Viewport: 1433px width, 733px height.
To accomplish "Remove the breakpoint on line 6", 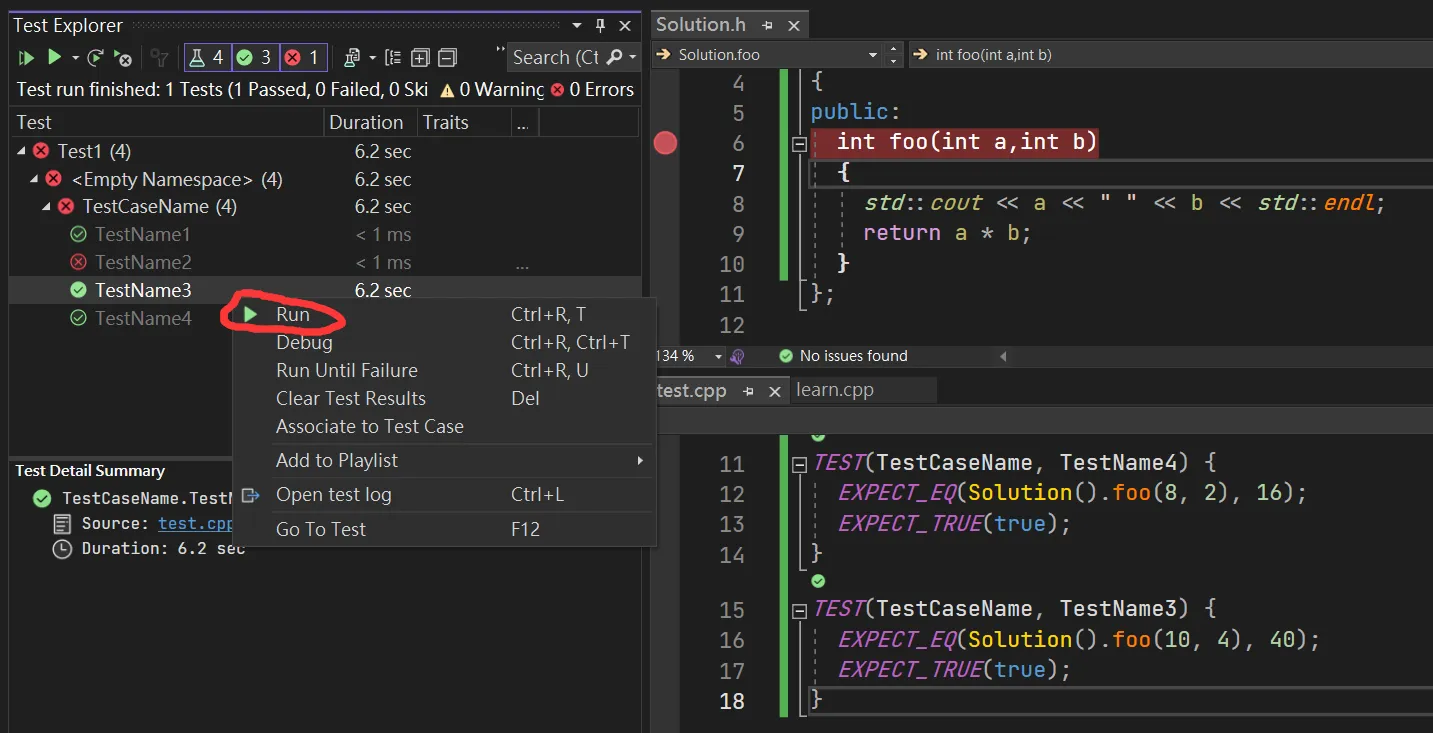I will pyautogui.click(x=665, y=143).
